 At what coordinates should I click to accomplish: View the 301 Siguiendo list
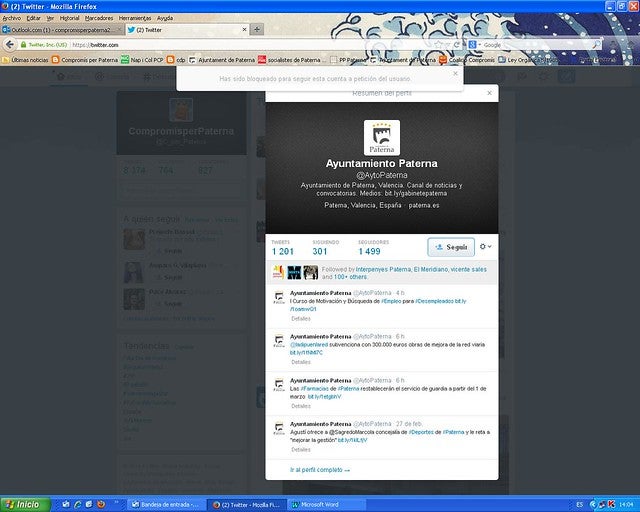pyautogui.click(x=320, y=247)
